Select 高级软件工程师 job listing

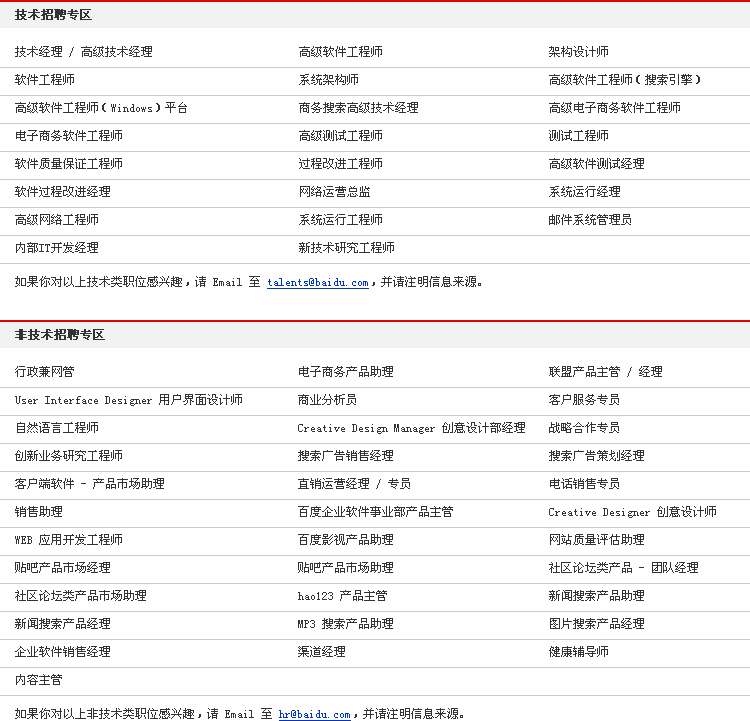[x=341, y=52]
